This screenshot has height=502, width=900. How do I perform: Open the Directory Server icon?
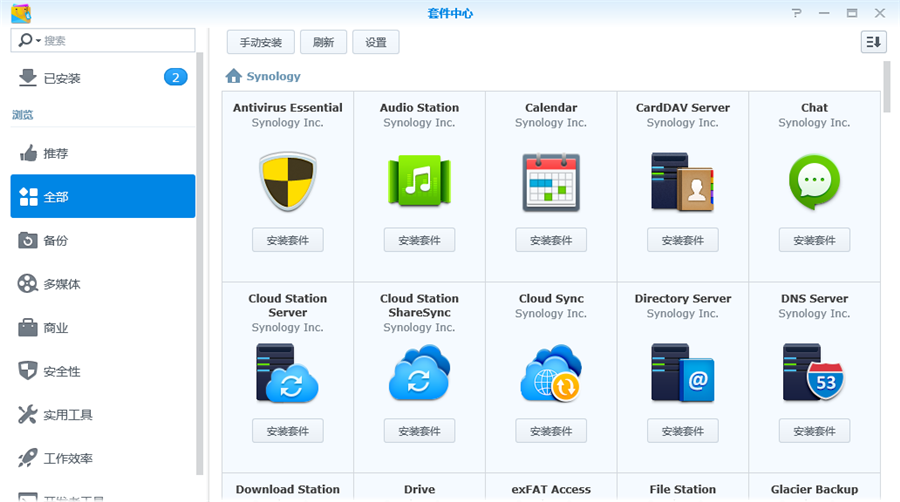(x=682, y=372)
